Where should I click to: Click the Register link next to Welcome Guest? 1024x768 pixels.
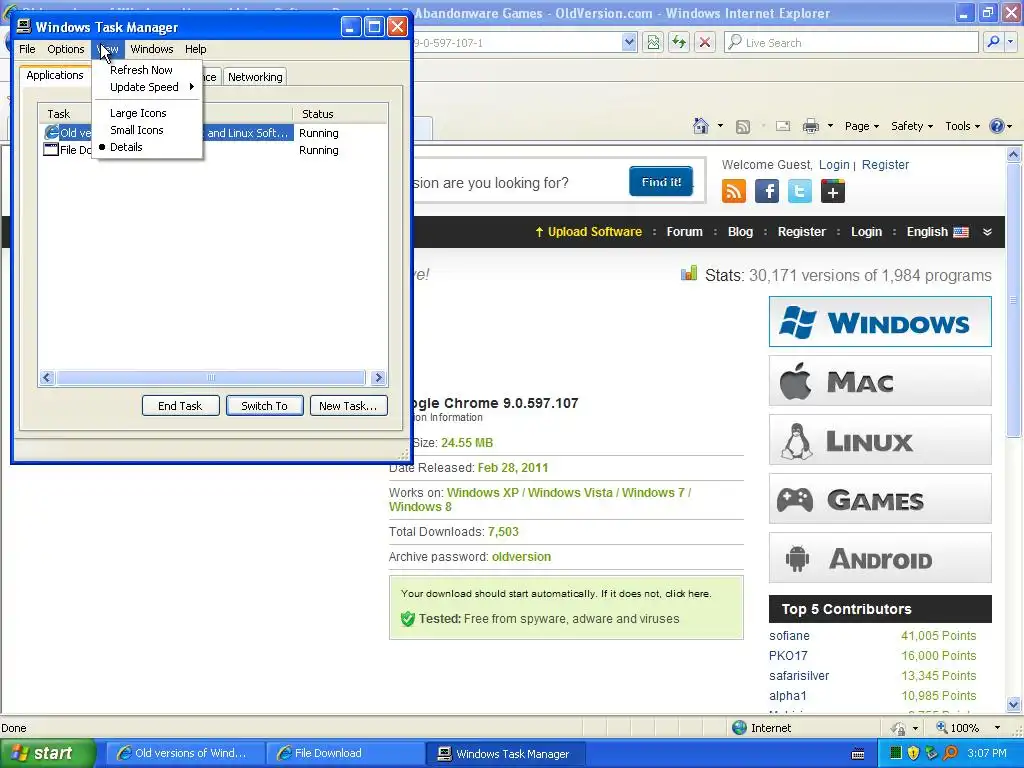tap(885, 165)
